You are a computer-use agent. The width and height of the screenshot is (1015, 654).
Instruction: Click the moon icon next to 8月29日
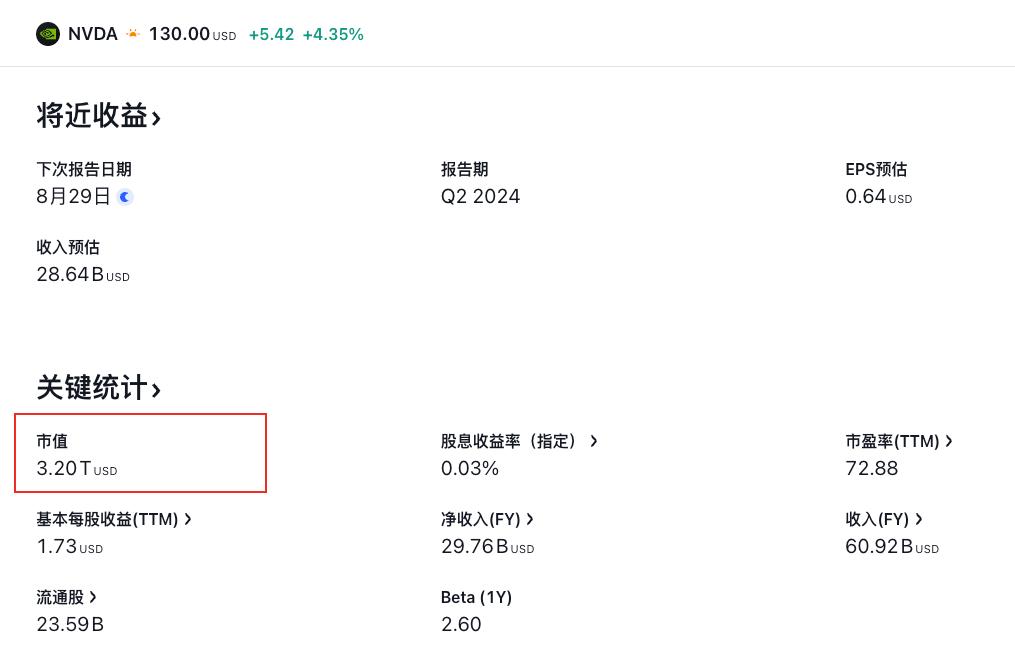tap(125, 197)
